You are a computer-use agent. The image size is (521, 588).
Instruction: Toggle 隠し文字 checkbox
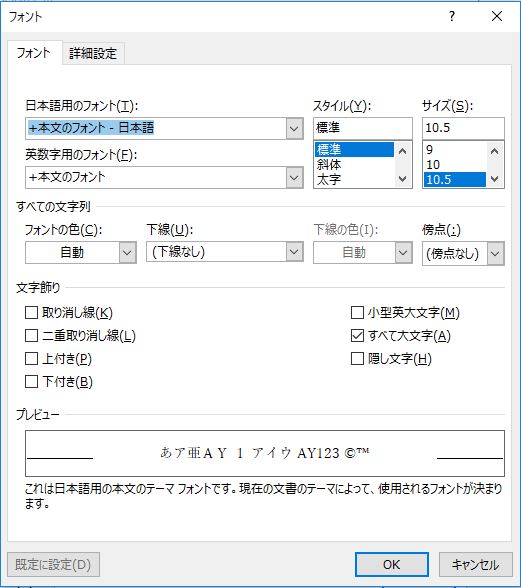coord(357,358)
